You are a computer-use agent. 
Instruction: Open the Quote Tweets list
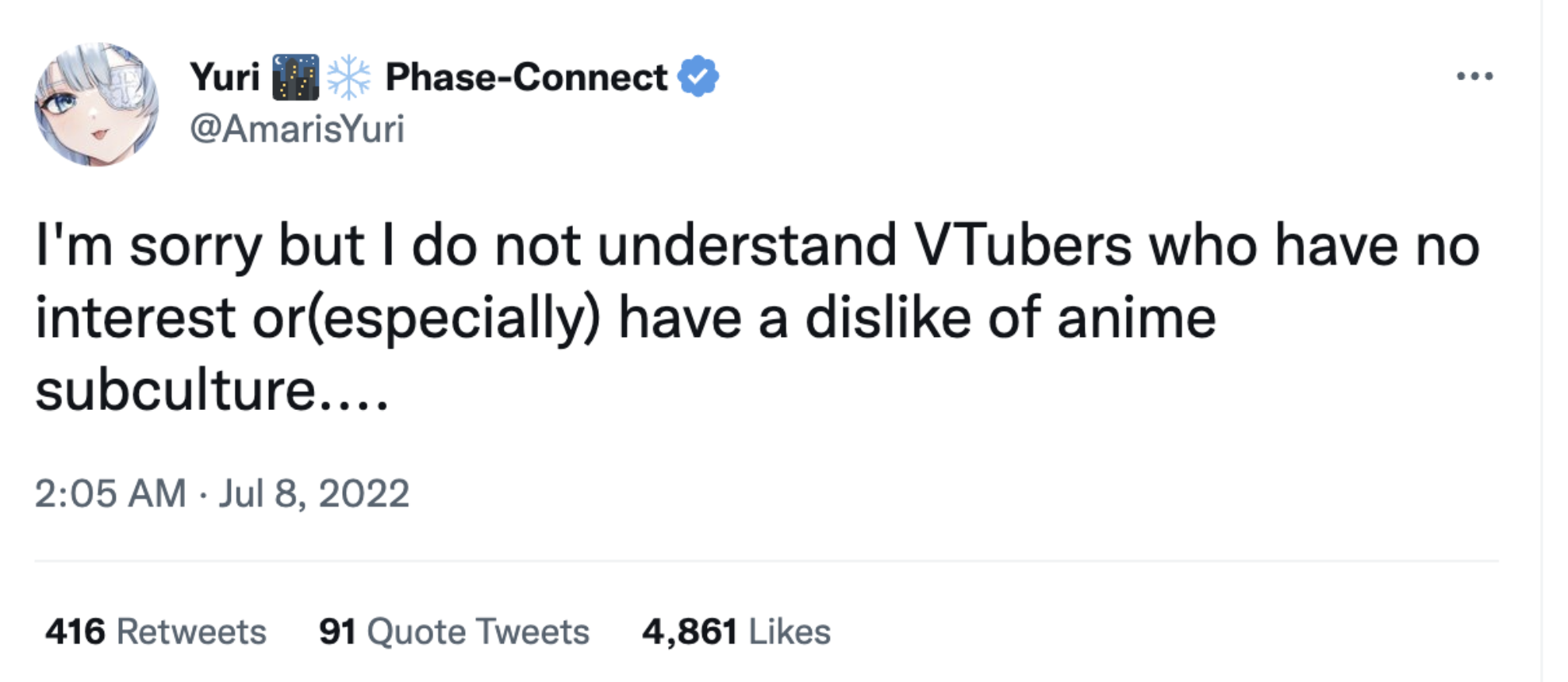tap(478, 632)
